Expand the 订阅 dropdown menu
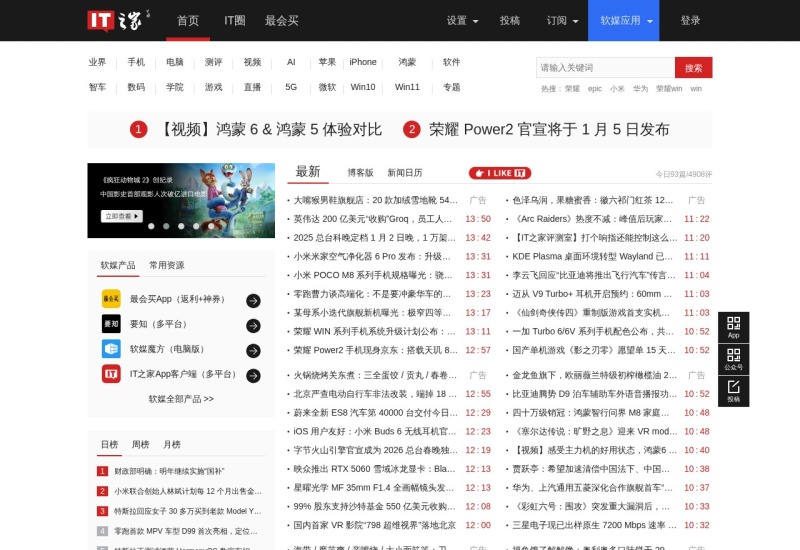 point(562,20)
